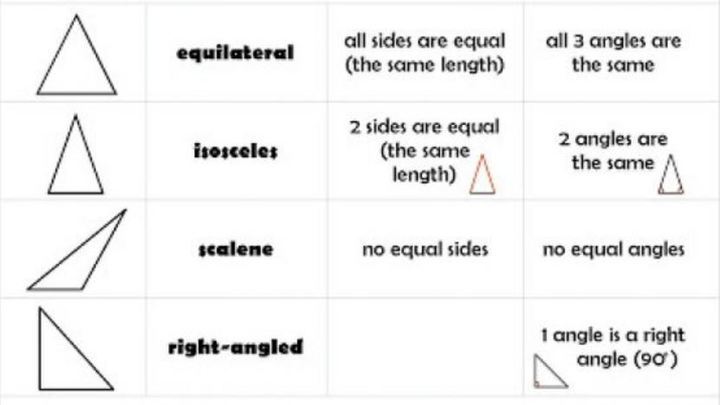Click 'all sides are equal' description text

[x=425, y=42]
